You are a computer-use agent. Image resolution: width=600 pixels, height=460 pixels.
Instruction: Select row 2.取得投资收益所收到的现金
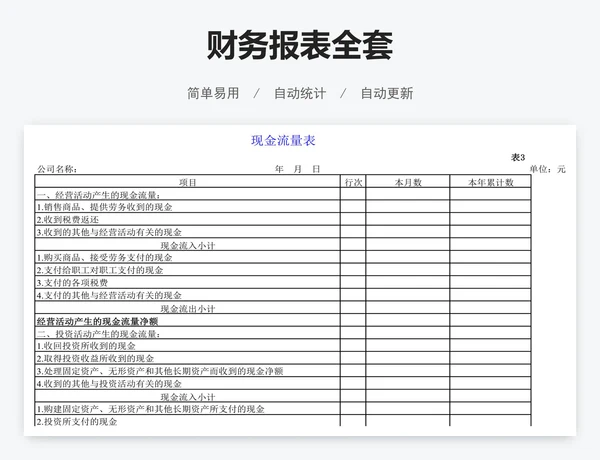pos(283,359)
